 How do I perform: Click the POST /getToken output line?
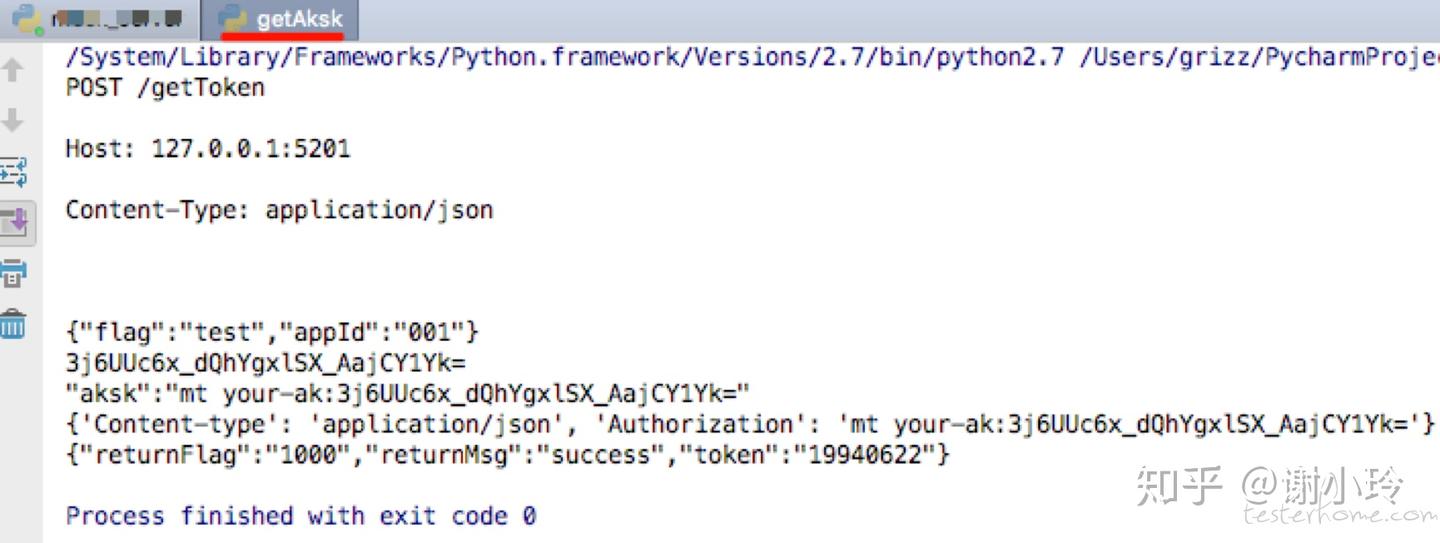tap(165, 88)
